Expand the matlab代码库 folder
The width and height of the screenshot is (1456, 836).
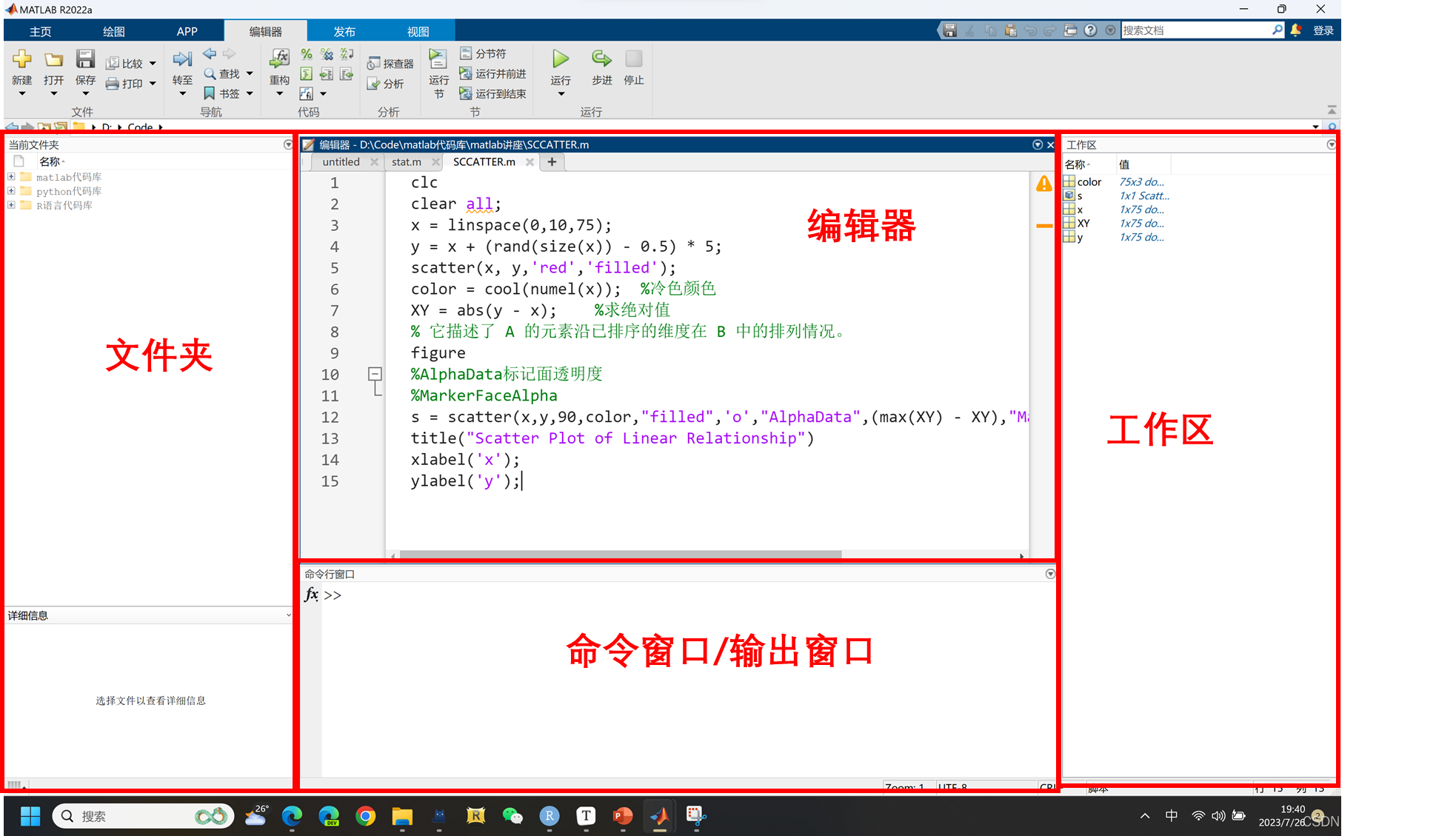click(x=11, y=177)
